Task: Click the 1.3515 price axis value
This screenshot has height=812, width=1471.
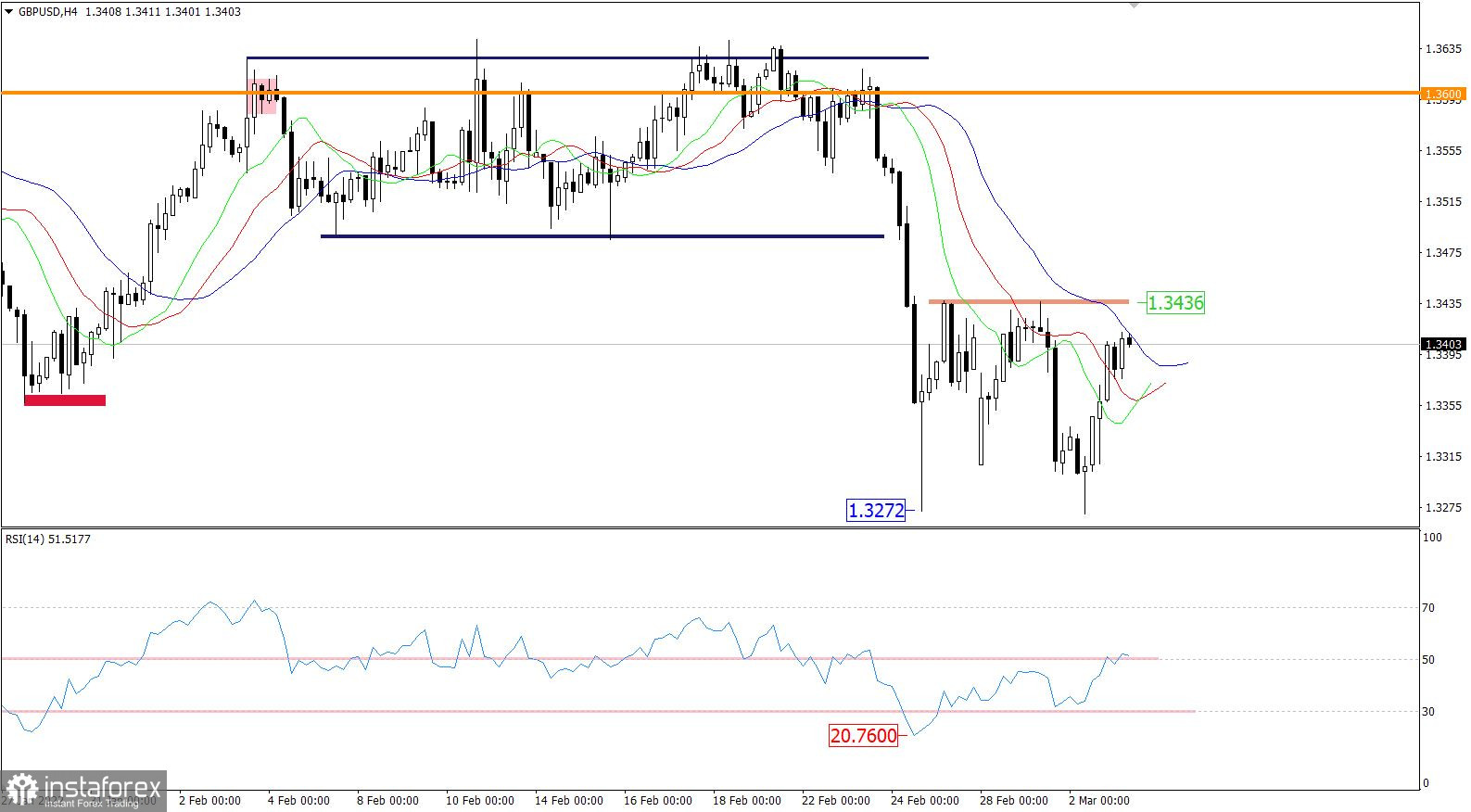Action: (1443, 202)
